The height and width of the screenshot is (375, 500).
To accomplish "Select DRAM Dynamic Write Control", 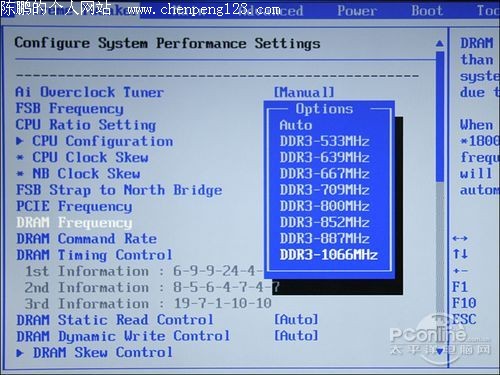I will click(x=123, y=336).
